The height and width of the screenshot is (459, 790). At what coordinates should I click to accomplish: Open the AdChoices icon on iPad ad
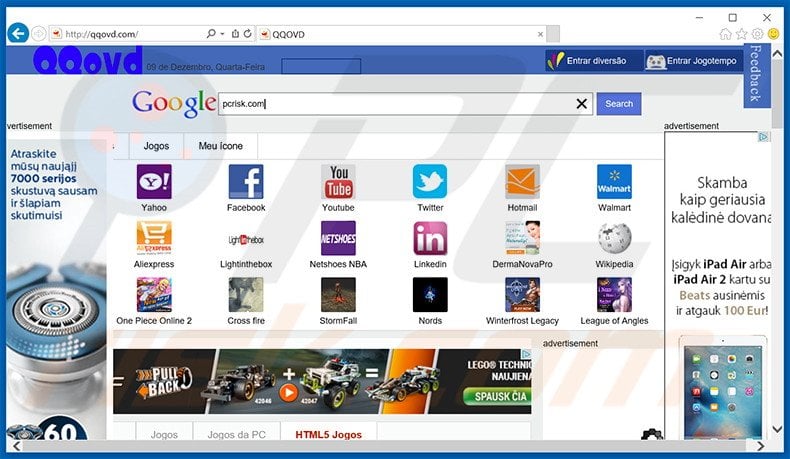763,137
